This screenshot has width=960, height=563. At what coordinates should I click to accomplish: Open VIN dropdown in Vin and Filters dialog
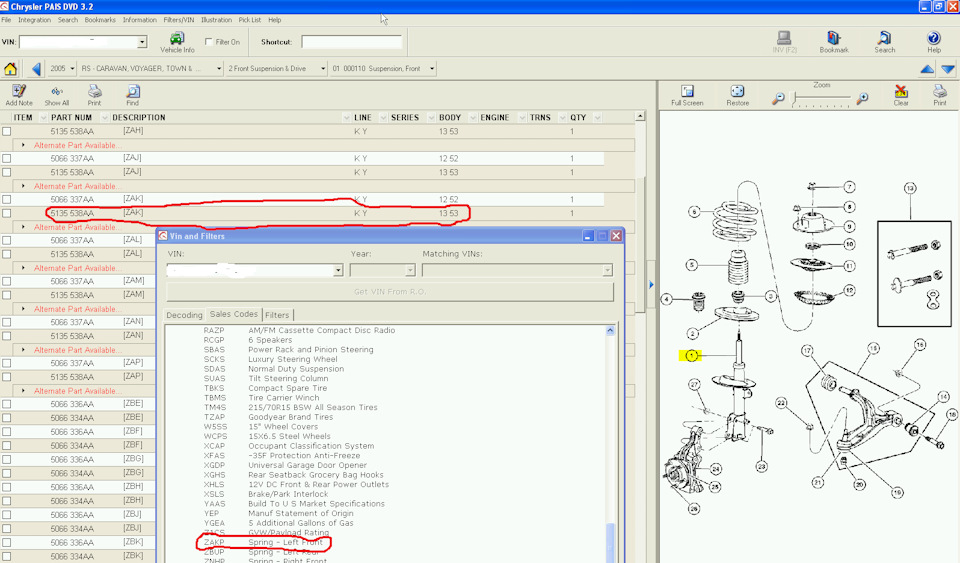[x=338, y=270]
